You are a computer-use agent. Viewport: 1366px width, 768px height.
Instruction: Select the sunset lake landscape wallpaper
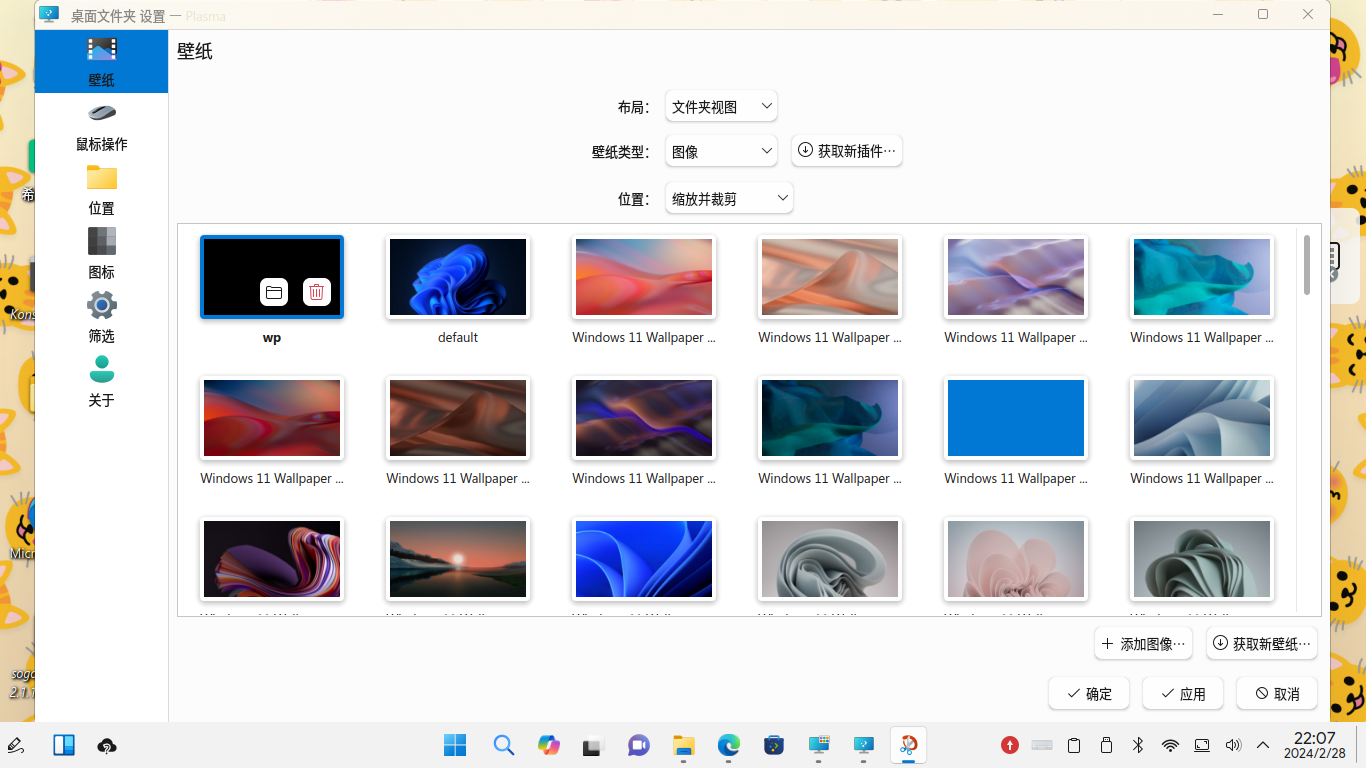click(x=458, y=559)
